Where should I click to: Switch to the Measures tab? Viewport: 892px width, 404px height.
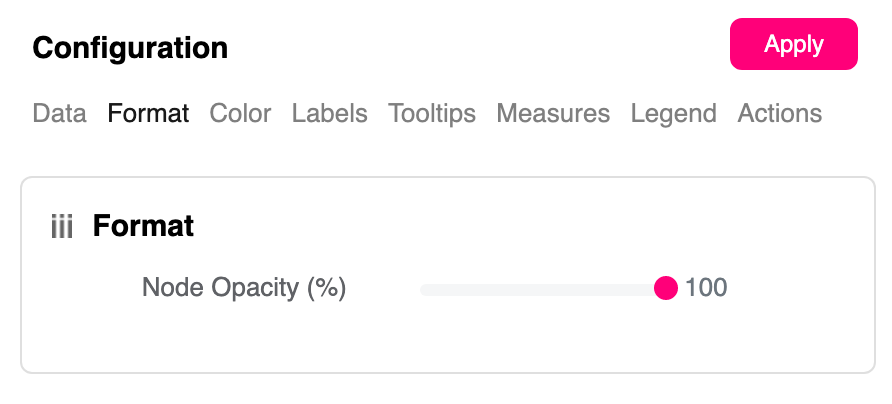(x=553, y=114)
